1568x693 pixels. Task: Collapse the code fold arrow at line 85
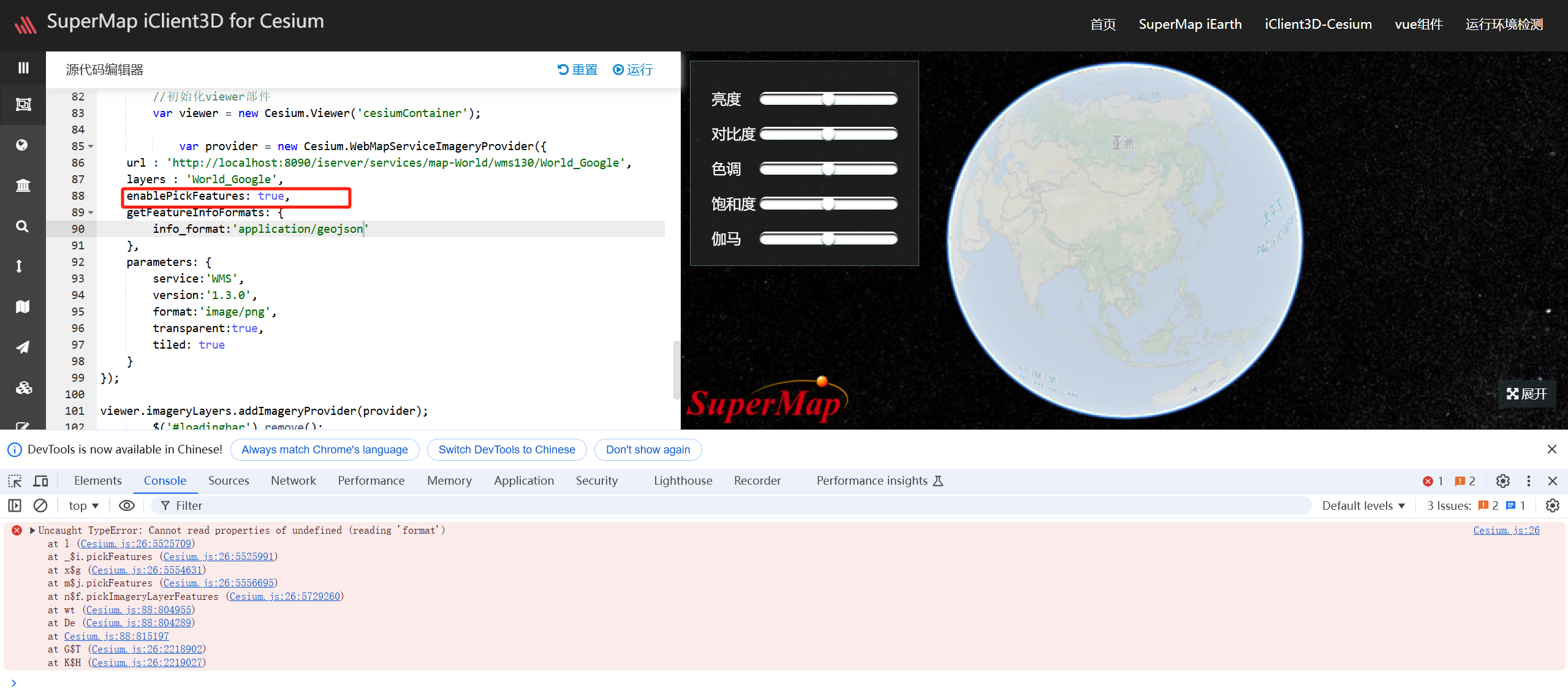91,146
